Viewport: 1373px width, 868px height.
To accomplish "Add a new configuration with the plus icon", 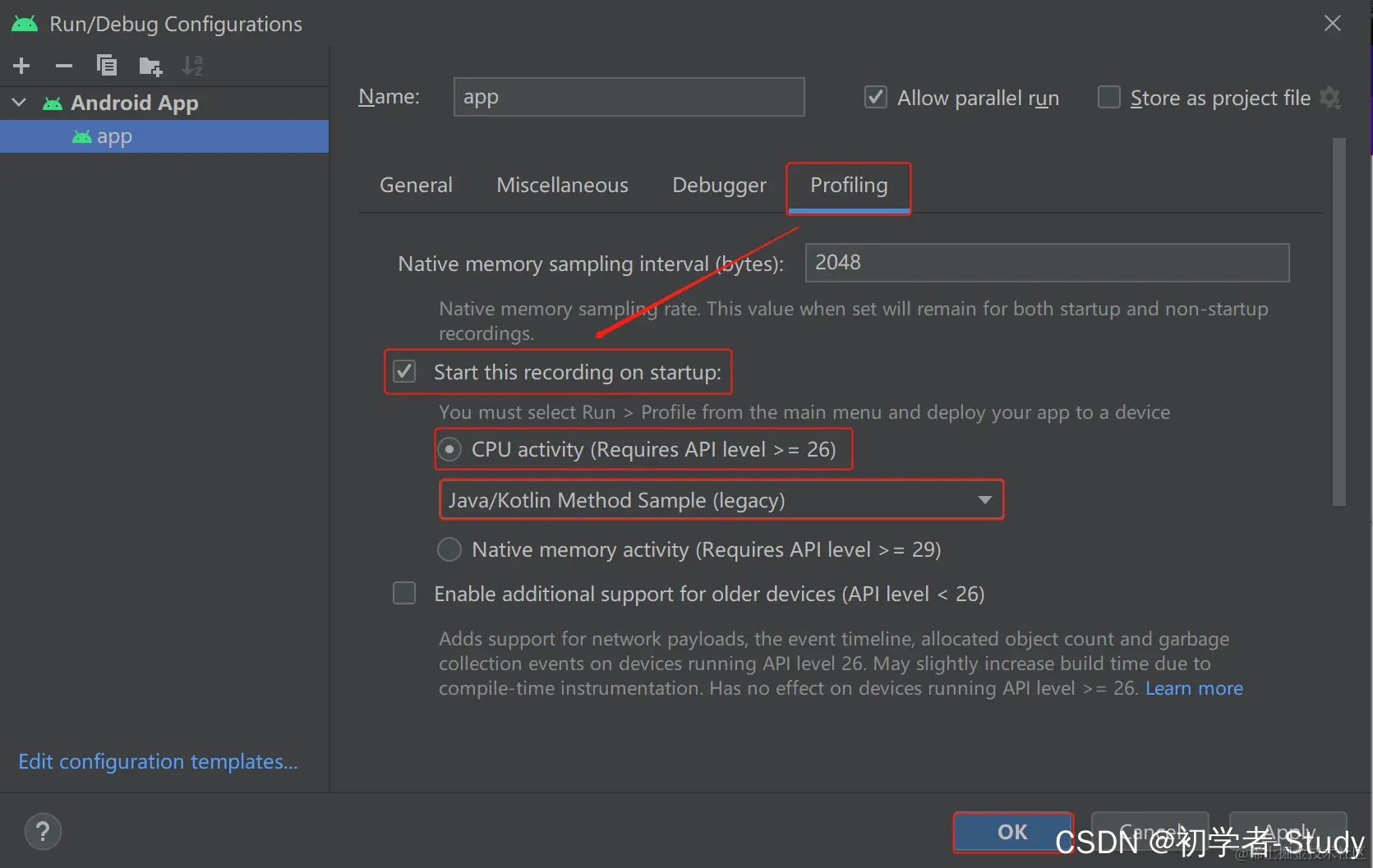I will 21,66.
